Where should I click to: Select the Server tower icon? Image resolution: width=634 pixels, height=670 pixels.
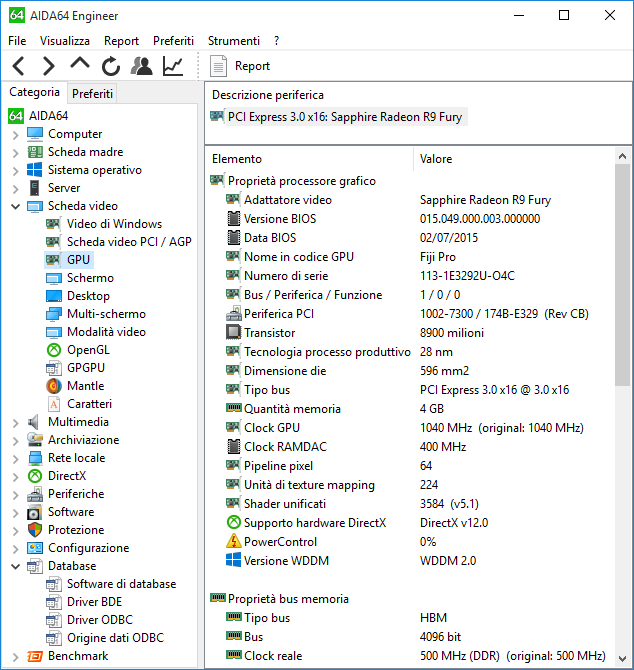pyautogui.click(x=35, y=188)
